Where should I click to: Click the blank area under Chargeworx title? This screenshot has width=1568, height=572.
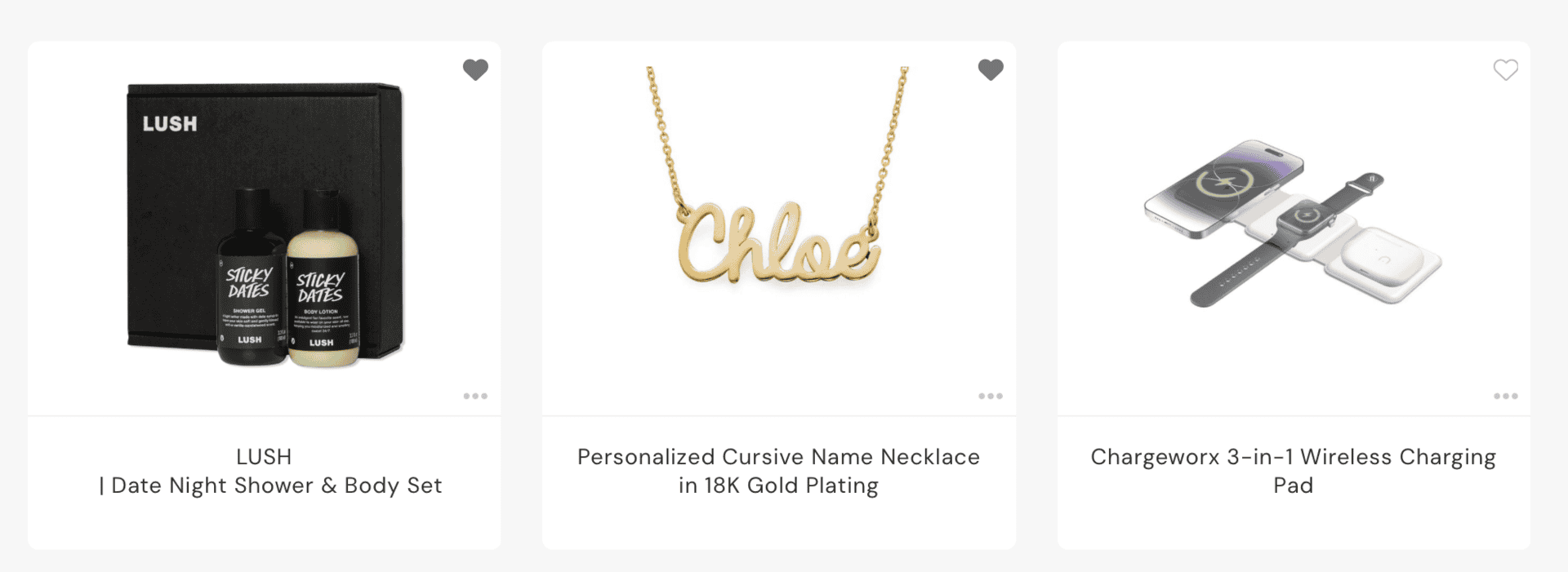1293,524
